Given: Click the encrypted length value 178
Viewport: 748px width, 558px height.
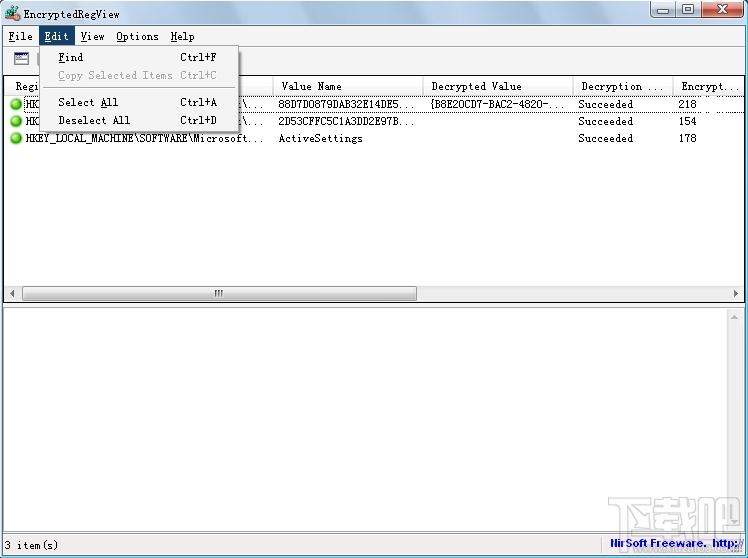Looking at the screenshot, I should pos(687,138).
